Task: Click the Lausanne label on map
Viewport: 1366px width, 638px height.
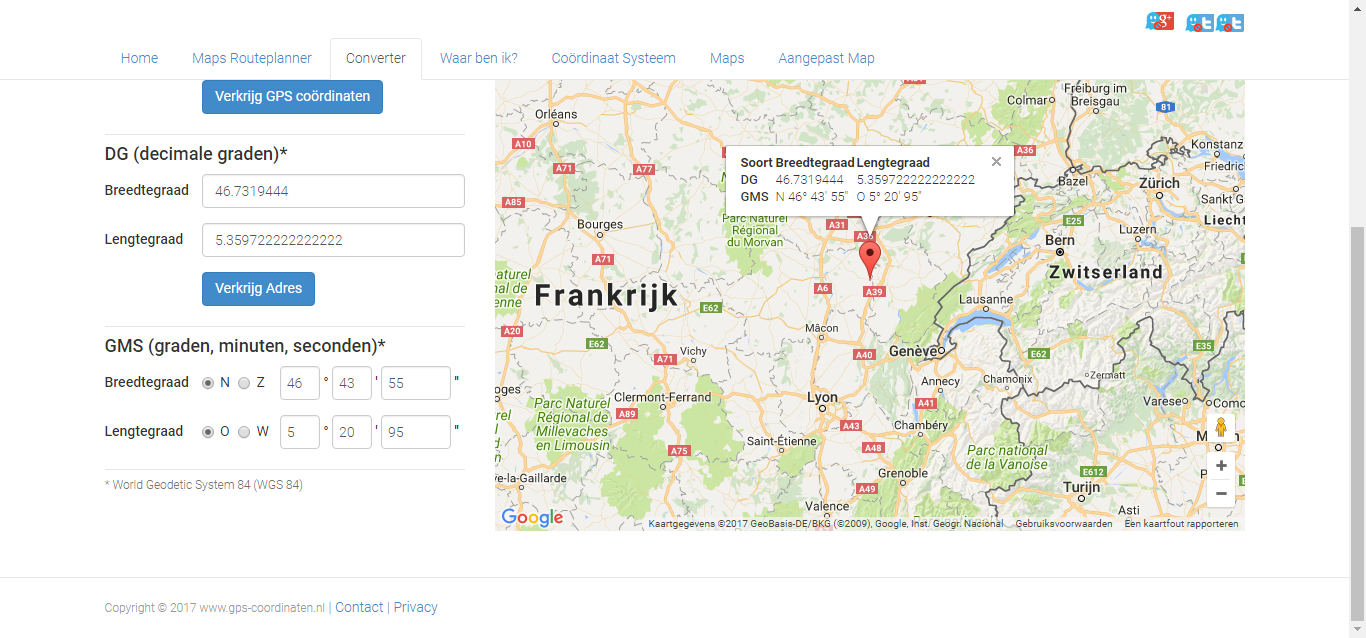Action: click(986, 300)
